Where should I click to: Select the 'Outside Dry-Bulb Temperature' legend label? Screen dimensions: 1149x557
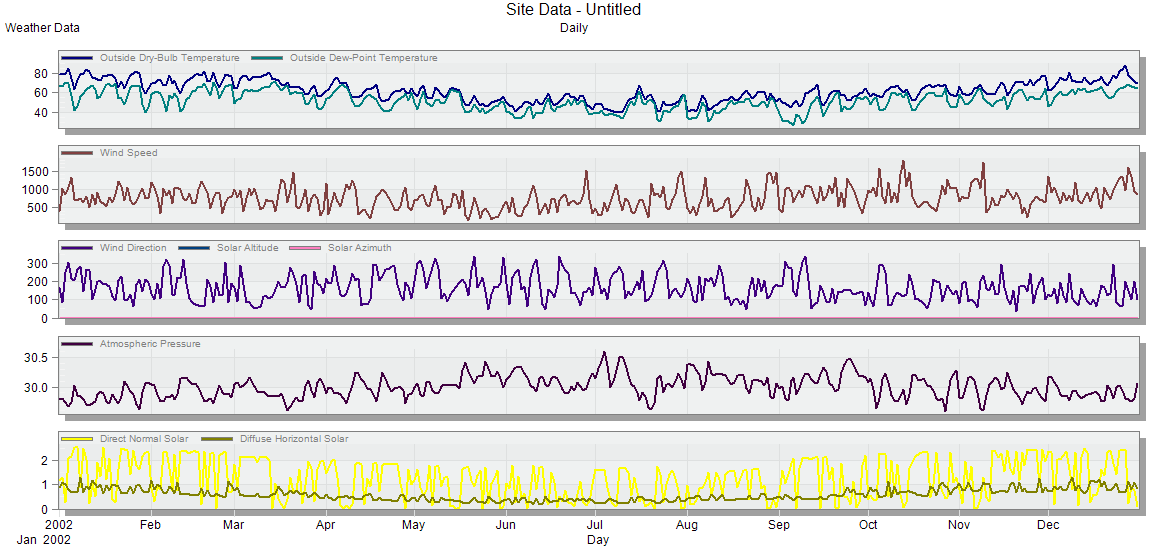[x=169, y=58]
